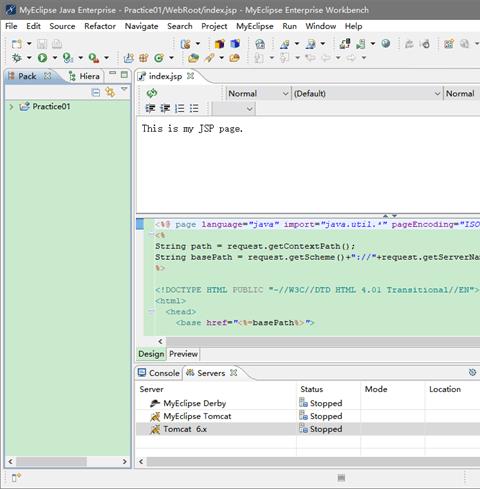This screenshot has width=480, height=489.
Task: Click the Servers view toolbar icon at right
Action: (x=472, y=372)
